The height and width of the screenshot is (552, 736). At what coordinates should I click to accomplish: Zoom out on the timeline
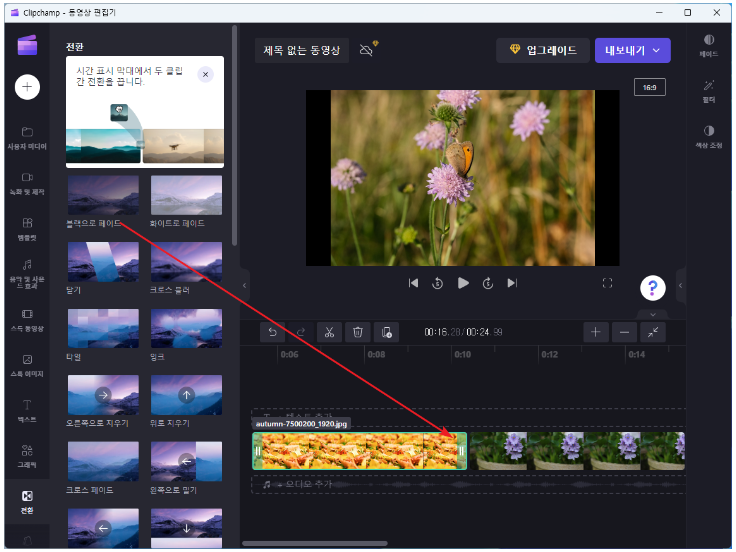pos(624,332)
